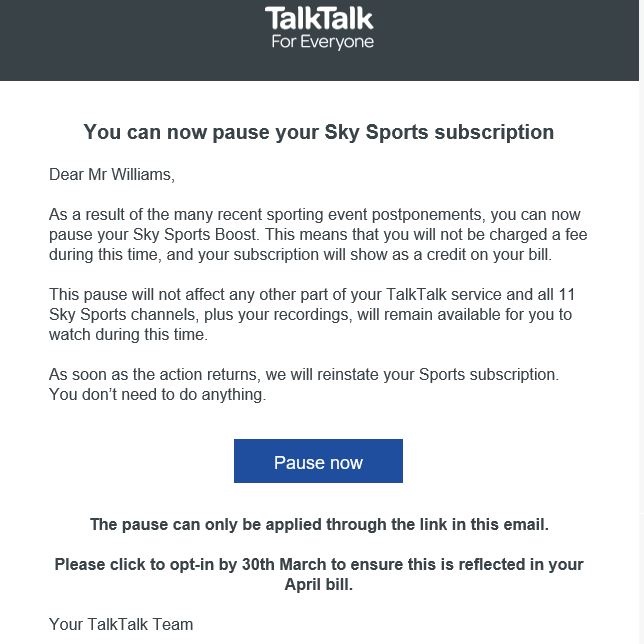Click the "credit on your bill" phrase
The width and height of the screenshot is (644, 644).
(470, 254)
